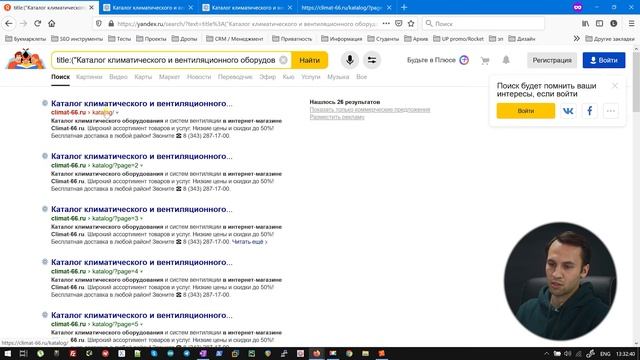Screen dimensions: 640x360
Task: Open Yandex advanced search settings
Action: tap(372, 60)
